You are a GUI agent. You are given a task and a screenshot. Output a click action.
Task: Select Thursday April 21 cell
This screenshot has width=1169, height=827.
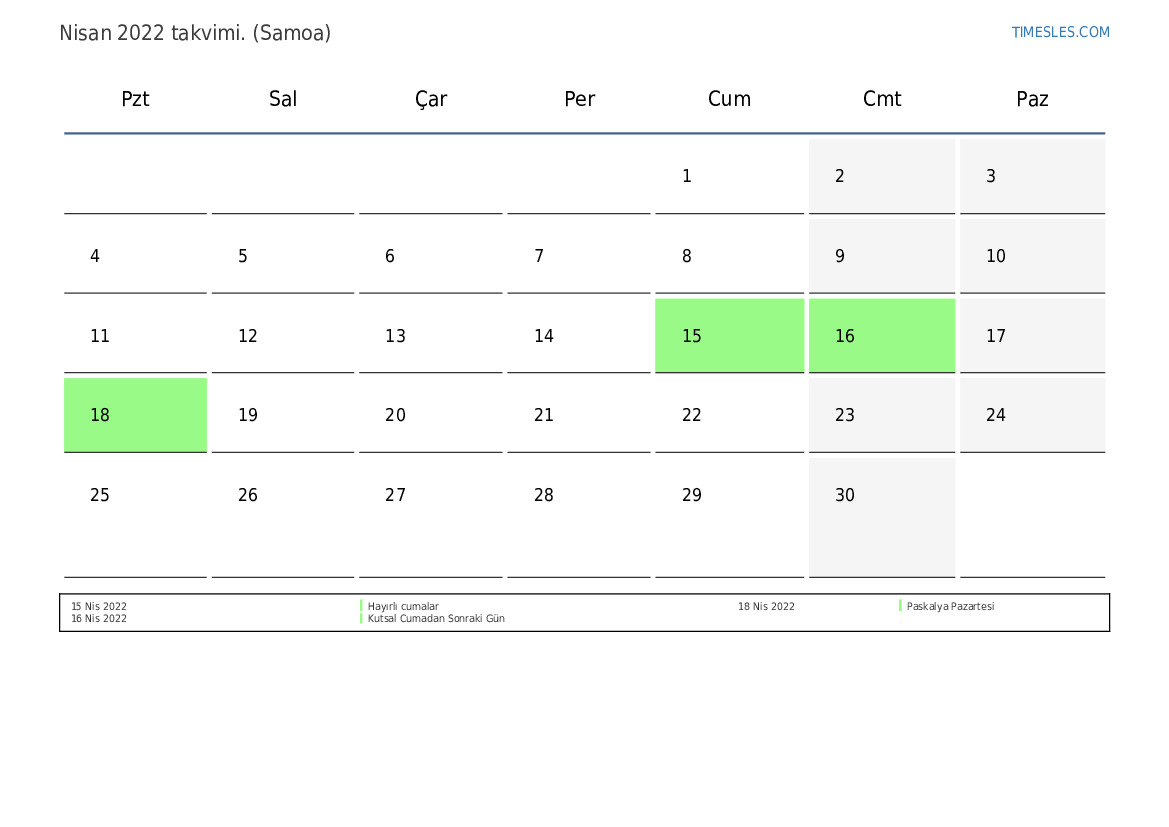pyautogui.click(x=578, y=415)
